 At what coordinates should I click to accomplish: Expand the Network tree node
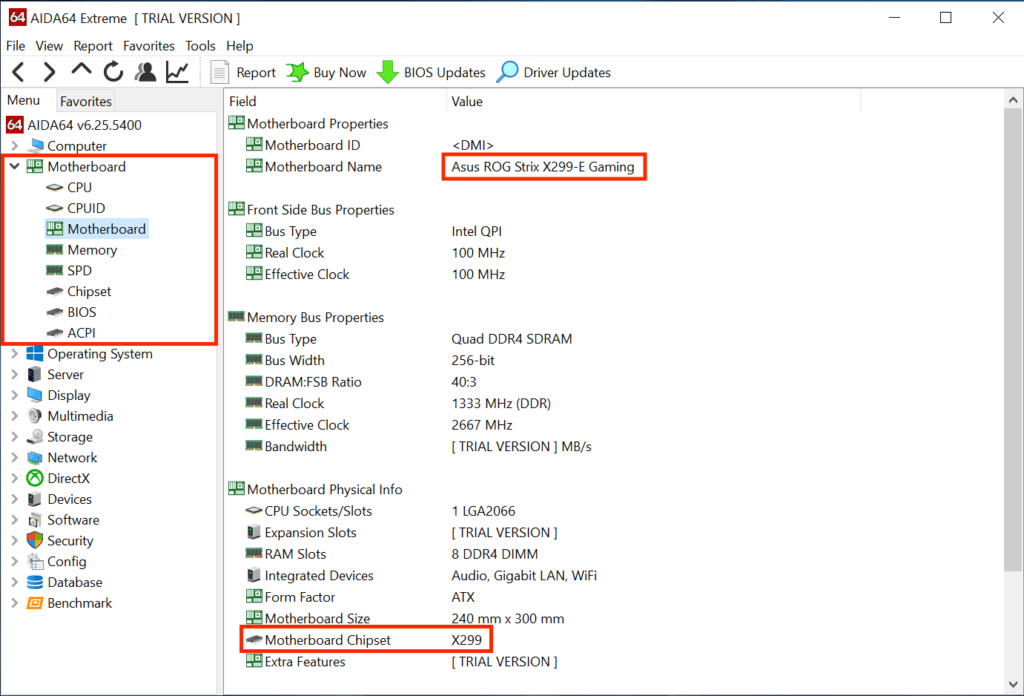pos(14,458)
